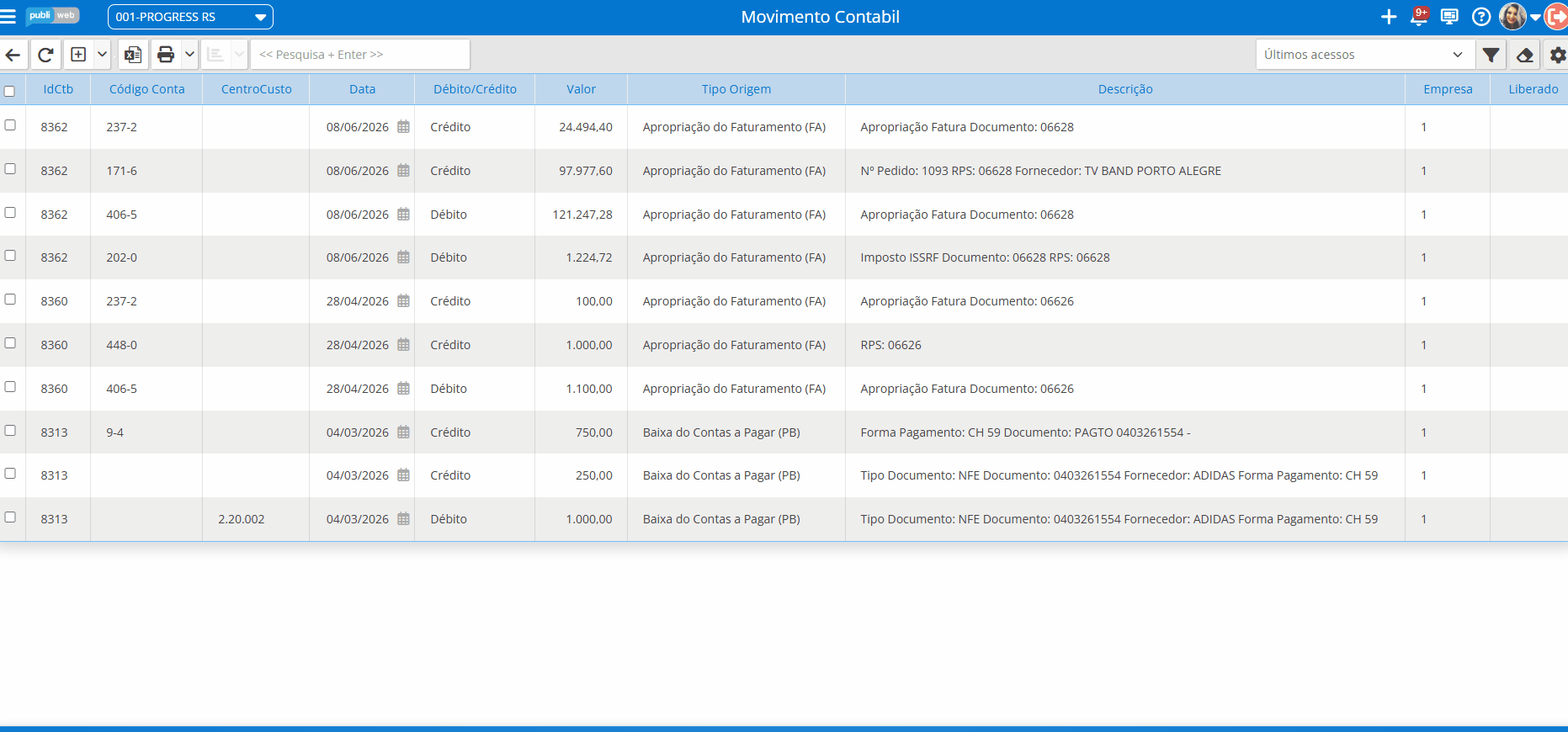Open the notifications bell with 9+ badge

(1420, 16)
